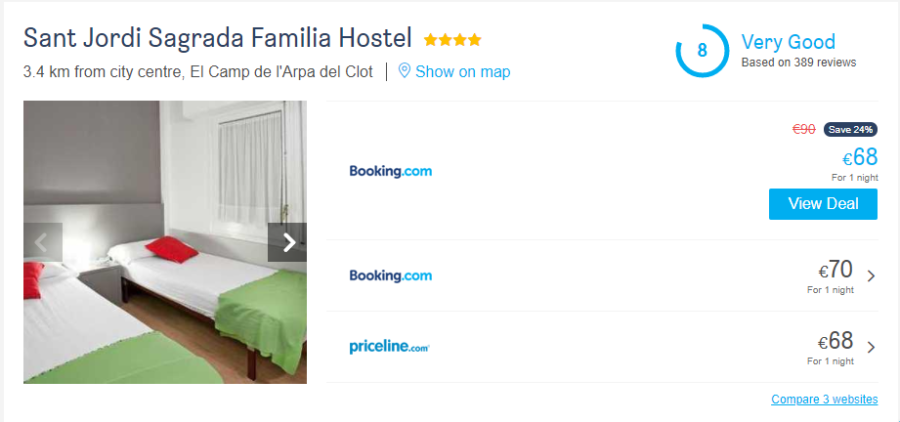Click the previous photo arrow on the image
This screenshot has height=422, width=900.
point(42,242)
